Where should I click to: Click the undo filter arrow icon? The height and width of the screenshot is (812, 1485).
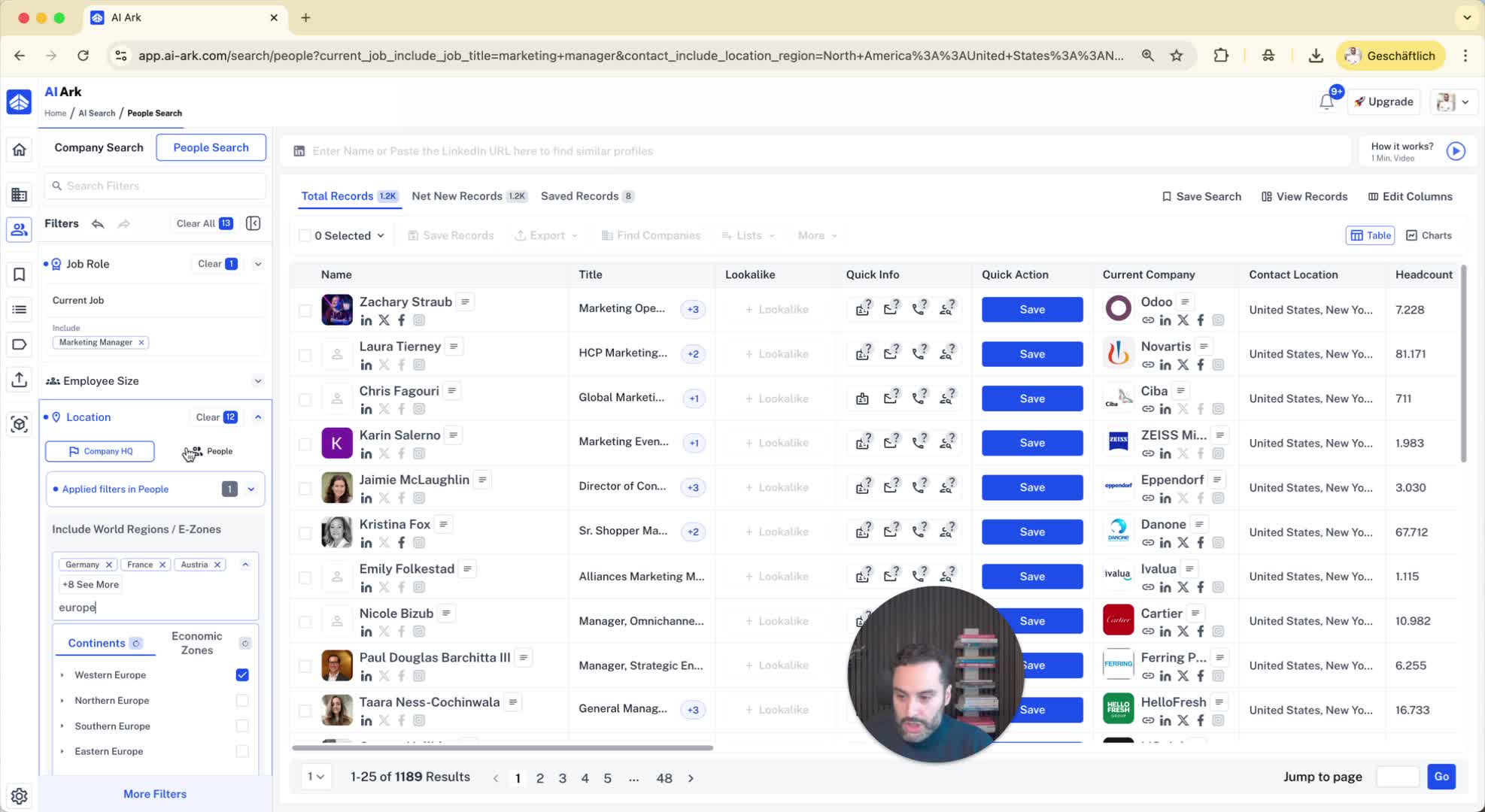pyautogui.click(x=98, y=223)
